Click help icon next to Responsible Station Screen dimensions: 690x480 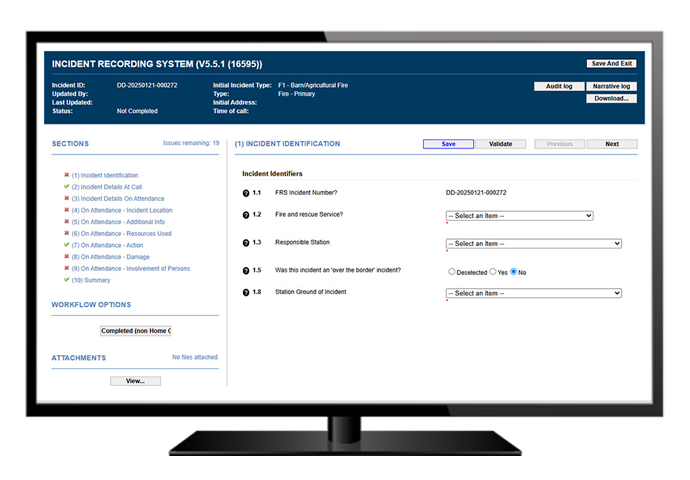[x=246, y=243]
